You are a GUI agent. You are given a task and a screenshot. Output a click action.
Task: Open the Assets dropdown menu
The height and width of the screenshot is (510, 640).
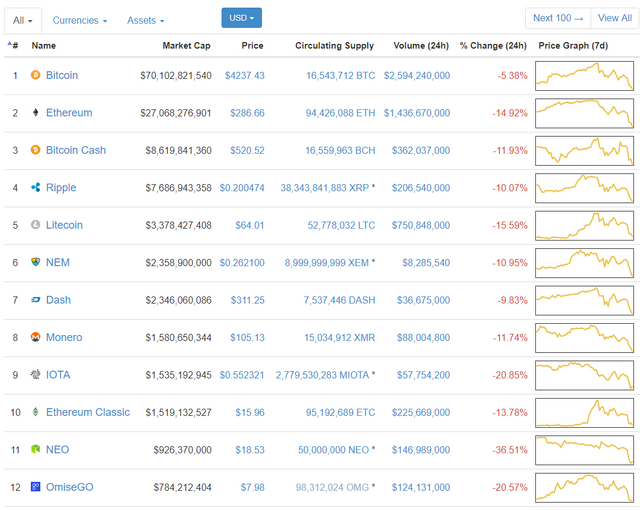tap(145, 20)
